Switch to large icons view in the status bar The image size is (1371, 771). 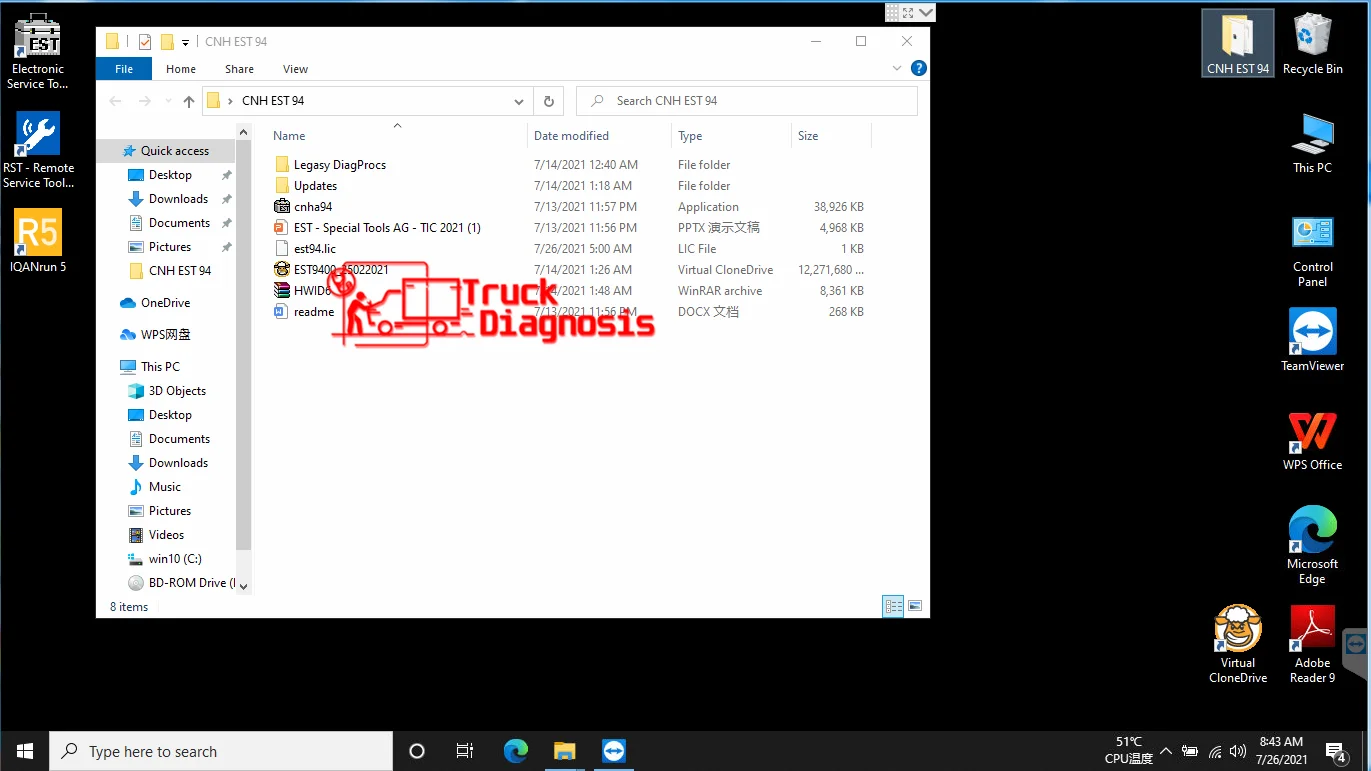point(914,606)
